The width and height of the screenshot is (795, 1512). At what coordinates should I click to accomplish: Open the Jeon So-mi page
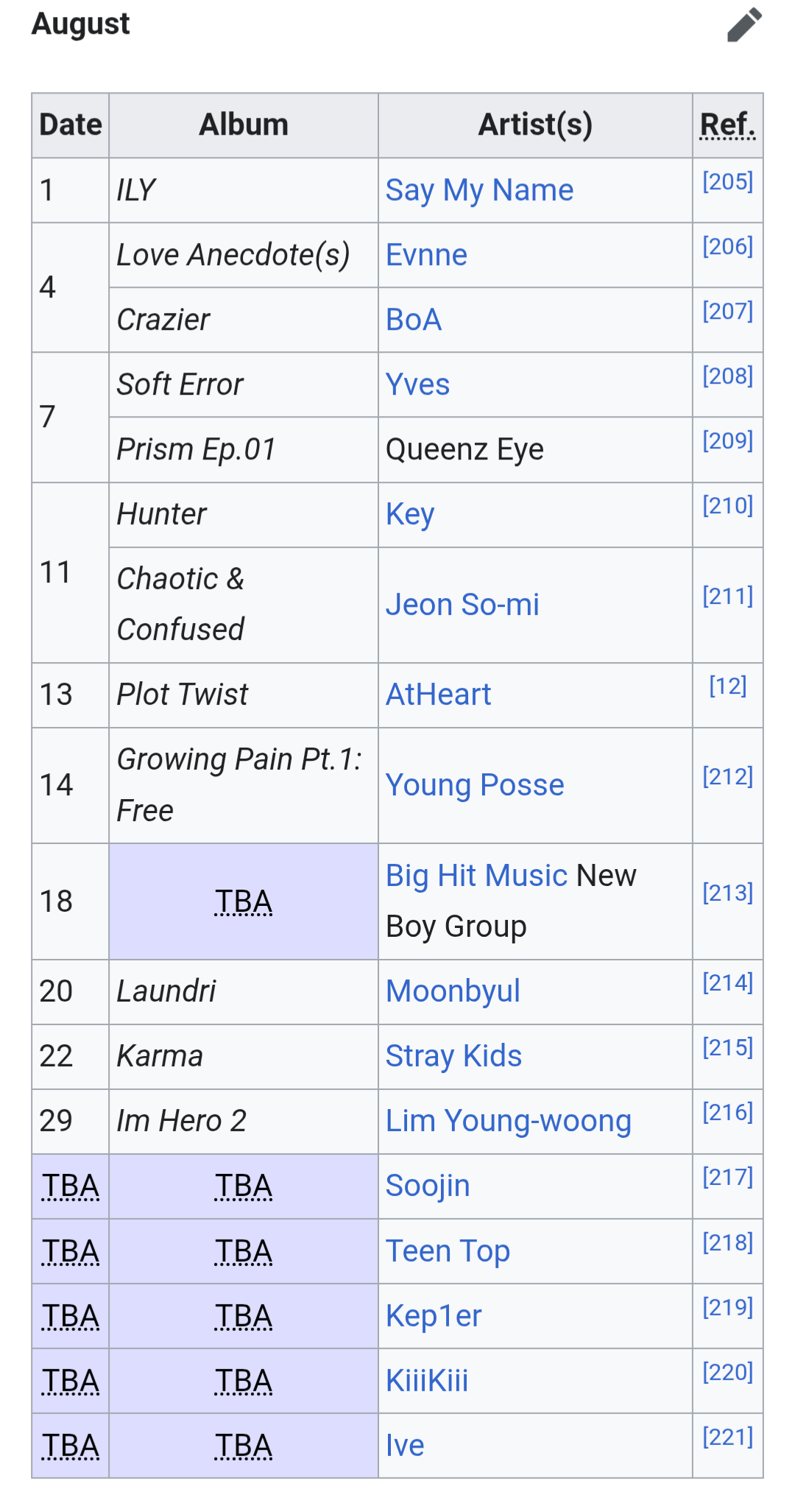(462, 605)
